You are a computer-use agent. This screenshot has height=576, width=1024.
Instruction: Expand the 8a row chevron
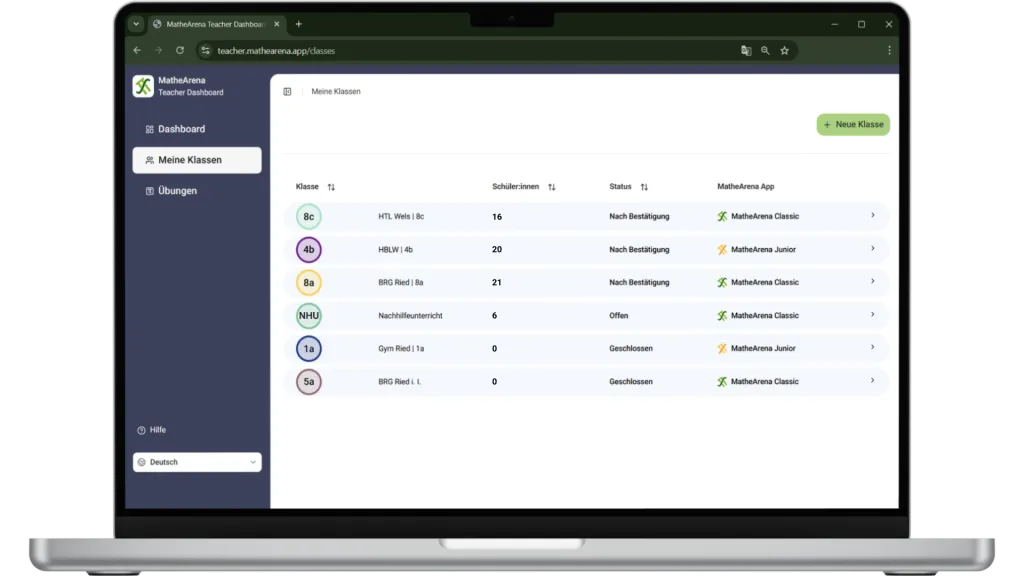(872, 281)
